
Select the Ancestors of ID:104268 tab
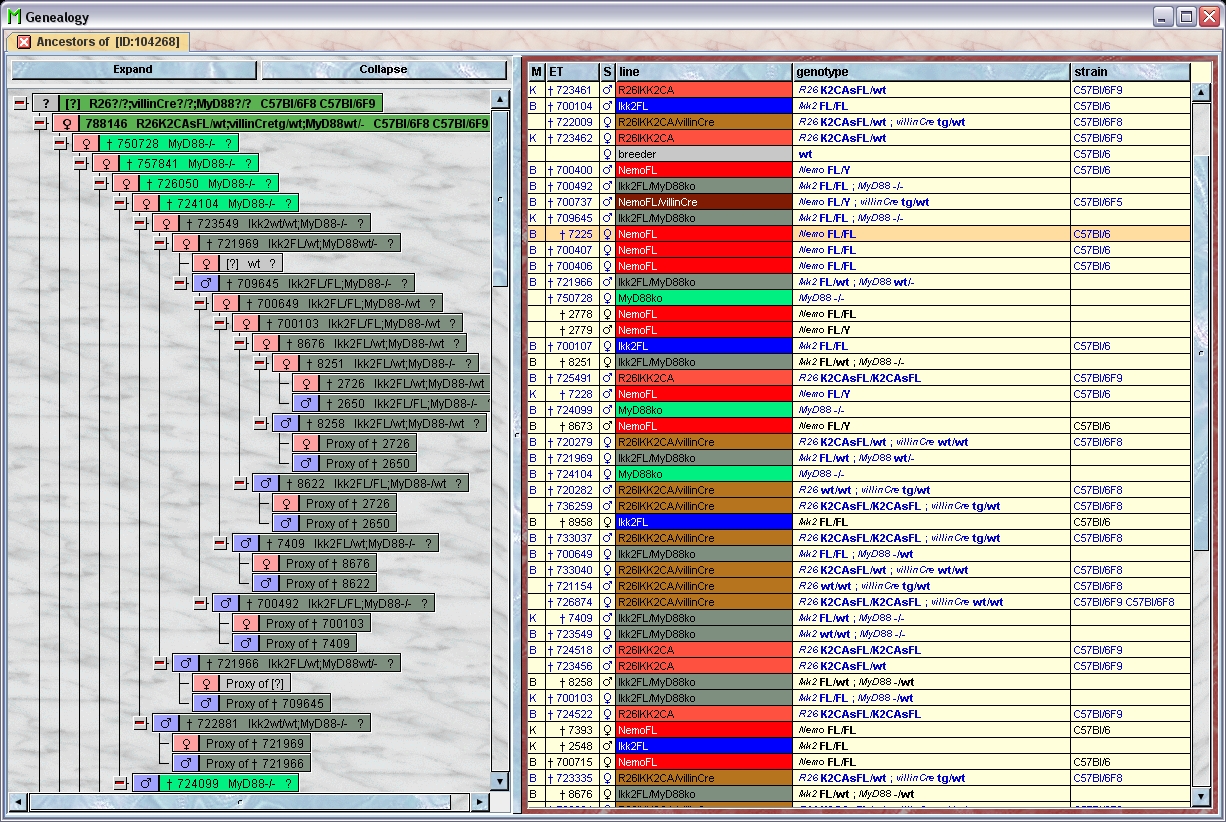[x=107, y=42]
